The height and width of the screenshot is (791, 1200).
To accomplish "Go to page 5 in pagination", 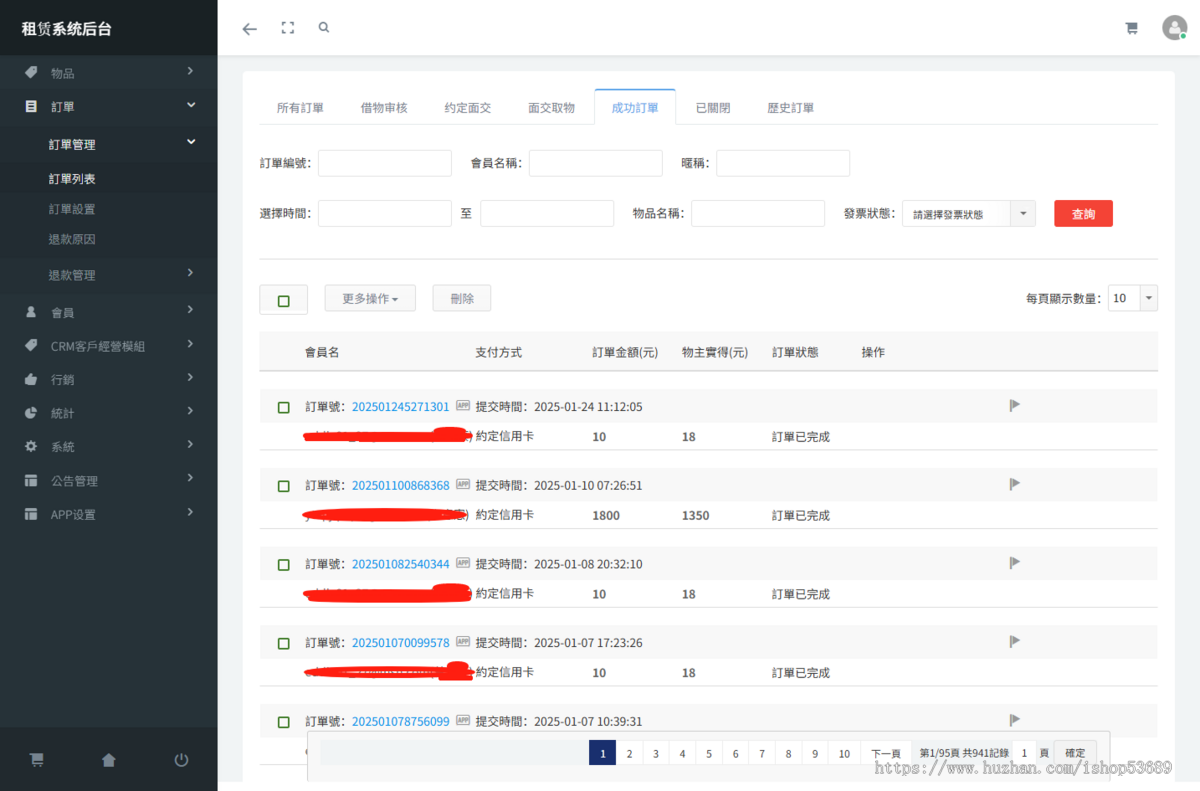I will coord(709,754).
